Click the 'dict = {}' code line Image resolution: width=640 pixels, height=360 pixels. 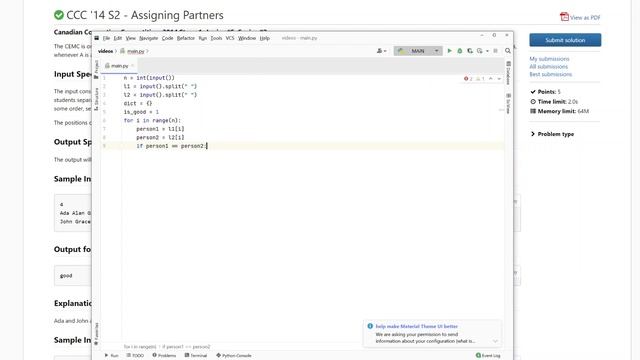[x=138, y=103]
